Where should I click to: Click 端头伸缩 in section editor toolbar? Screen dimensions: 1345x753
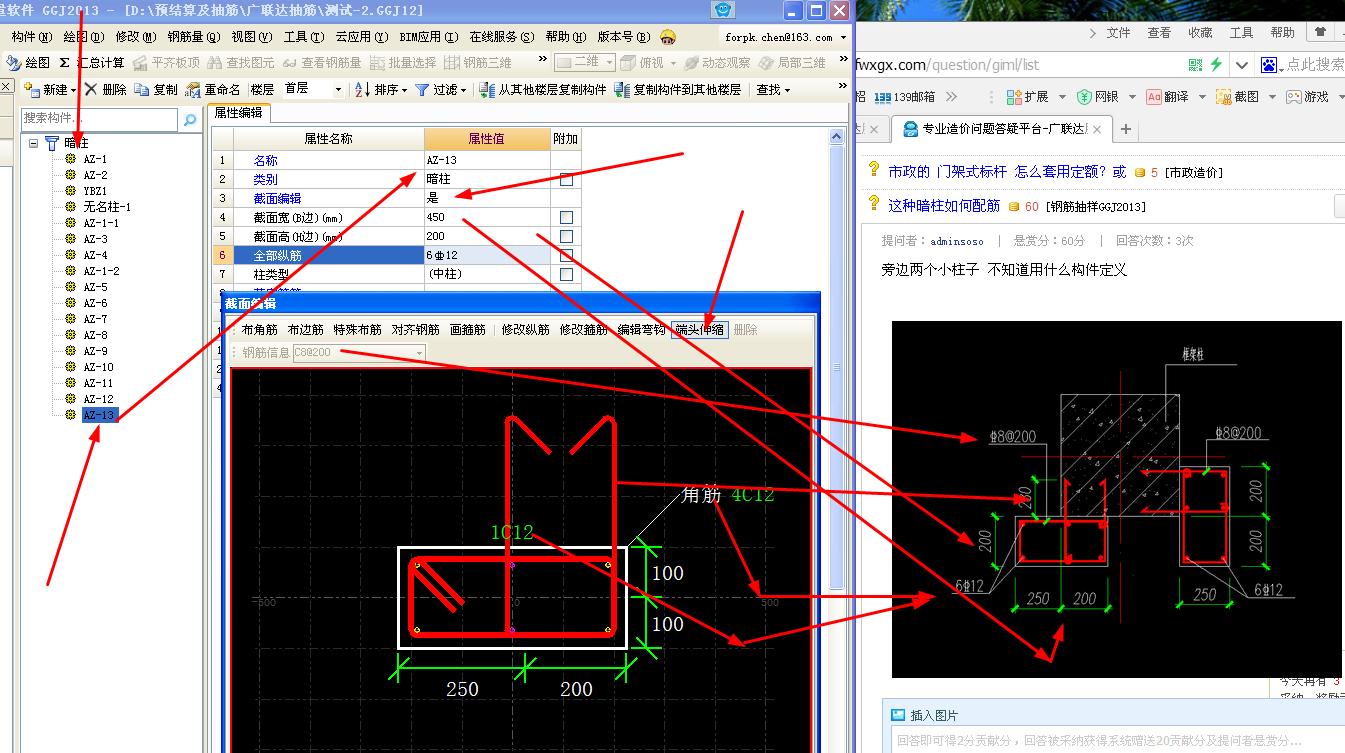700,329
